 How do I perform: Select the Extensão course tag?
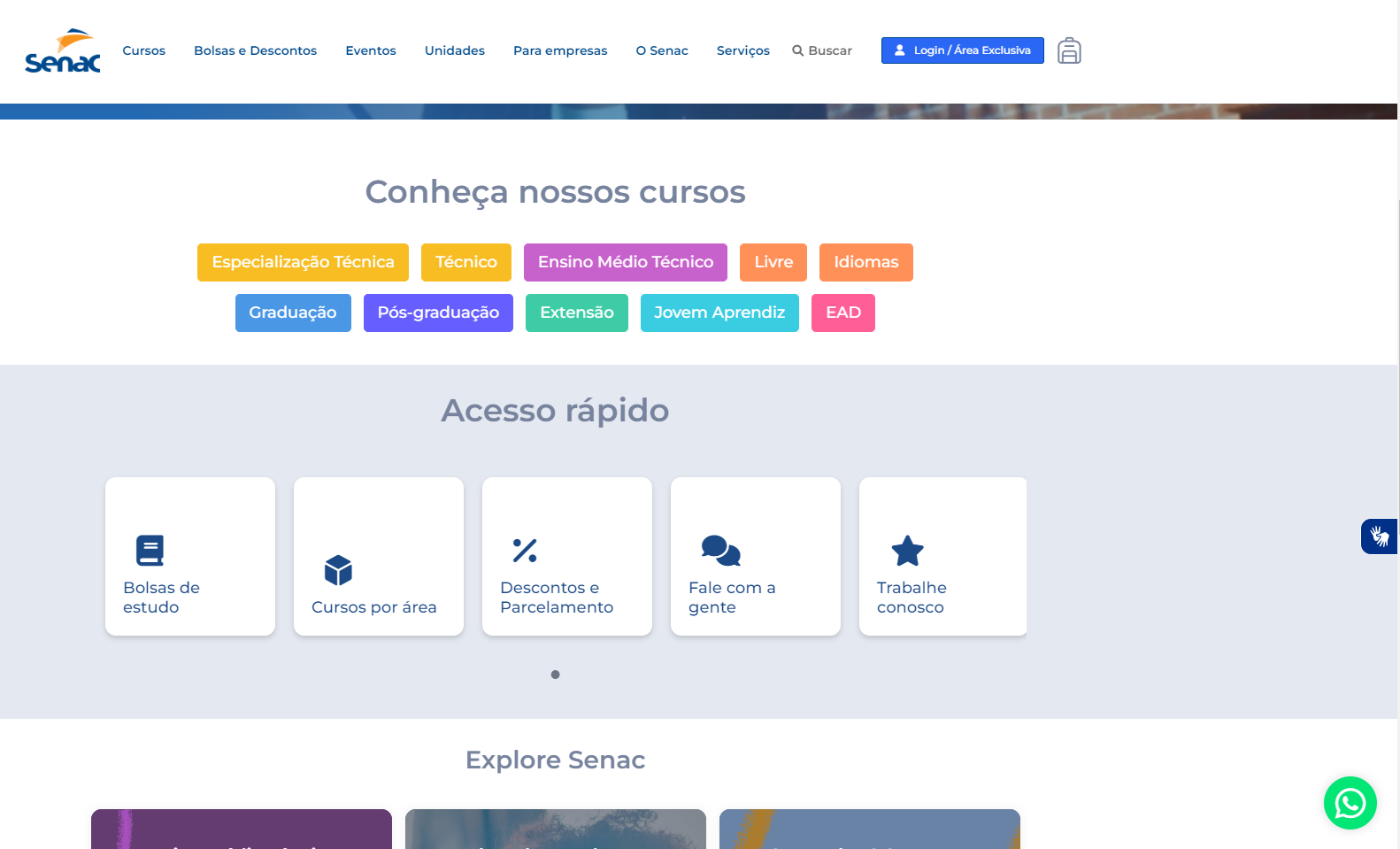tap(577, 313)
